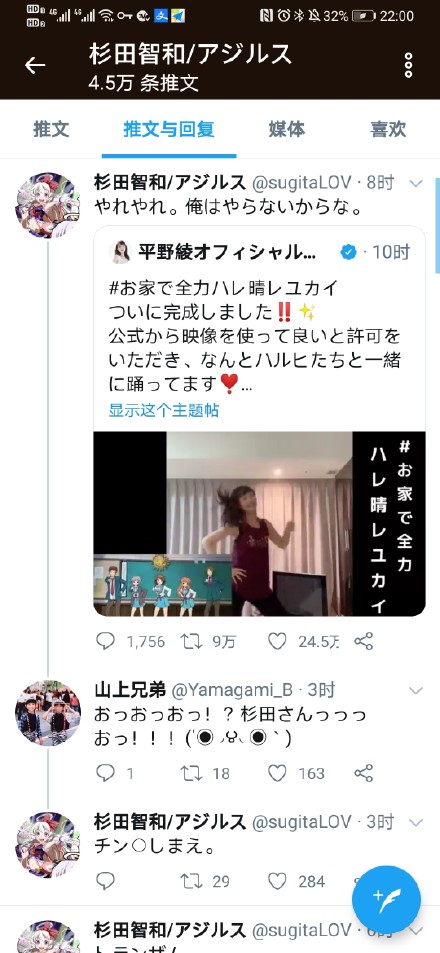Viewport: 440px width, 953px height.
Task: Like the tweet with 24.5万 likes
Action: click(277, 641)
